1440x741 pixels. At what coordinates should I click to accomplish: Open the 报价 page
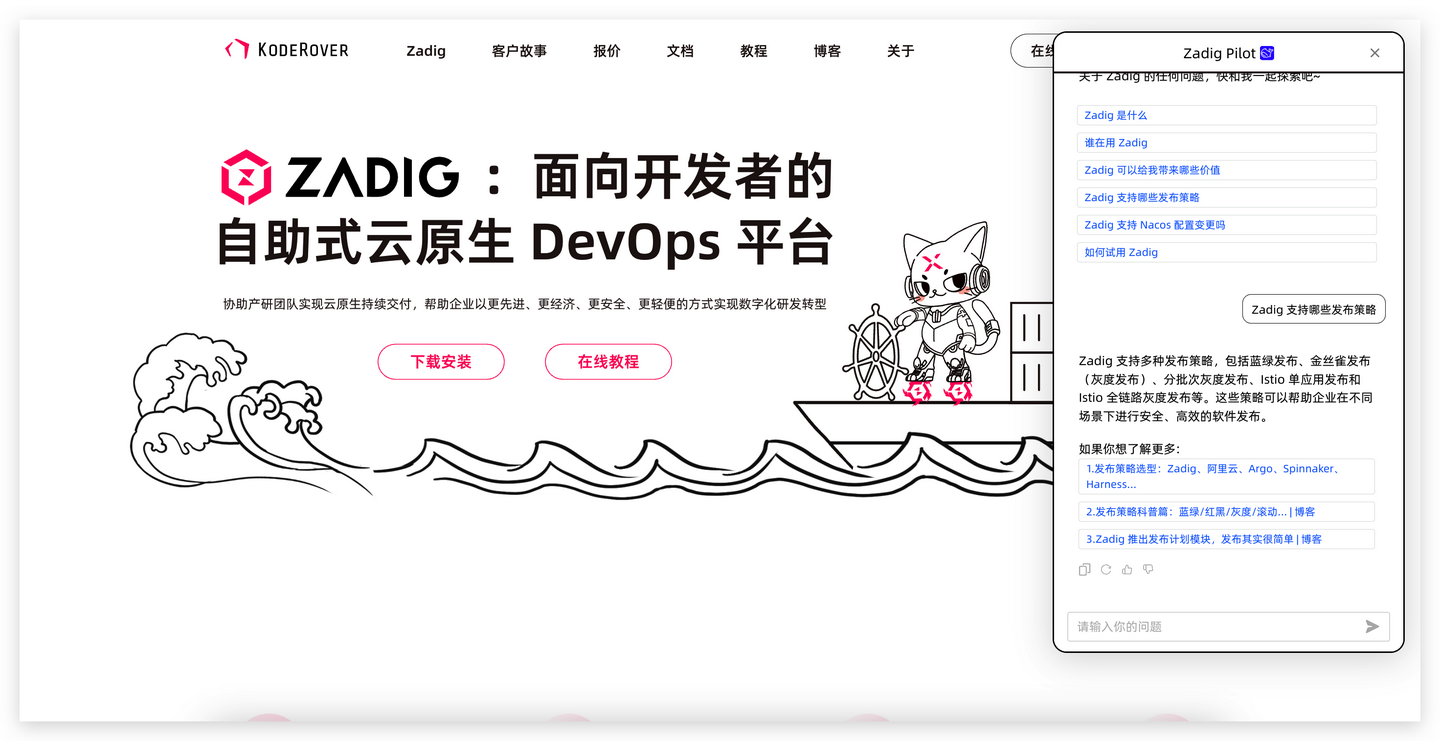pyautogui.click(x=607, y=51)
